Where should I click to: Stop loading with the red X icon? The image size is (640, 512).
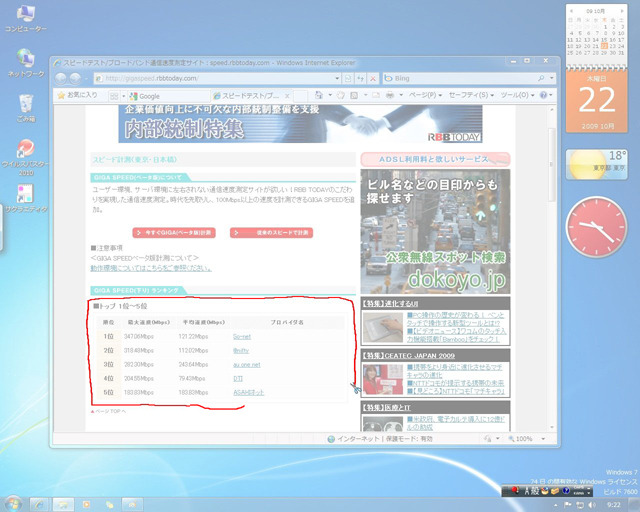tap(373, 78)
